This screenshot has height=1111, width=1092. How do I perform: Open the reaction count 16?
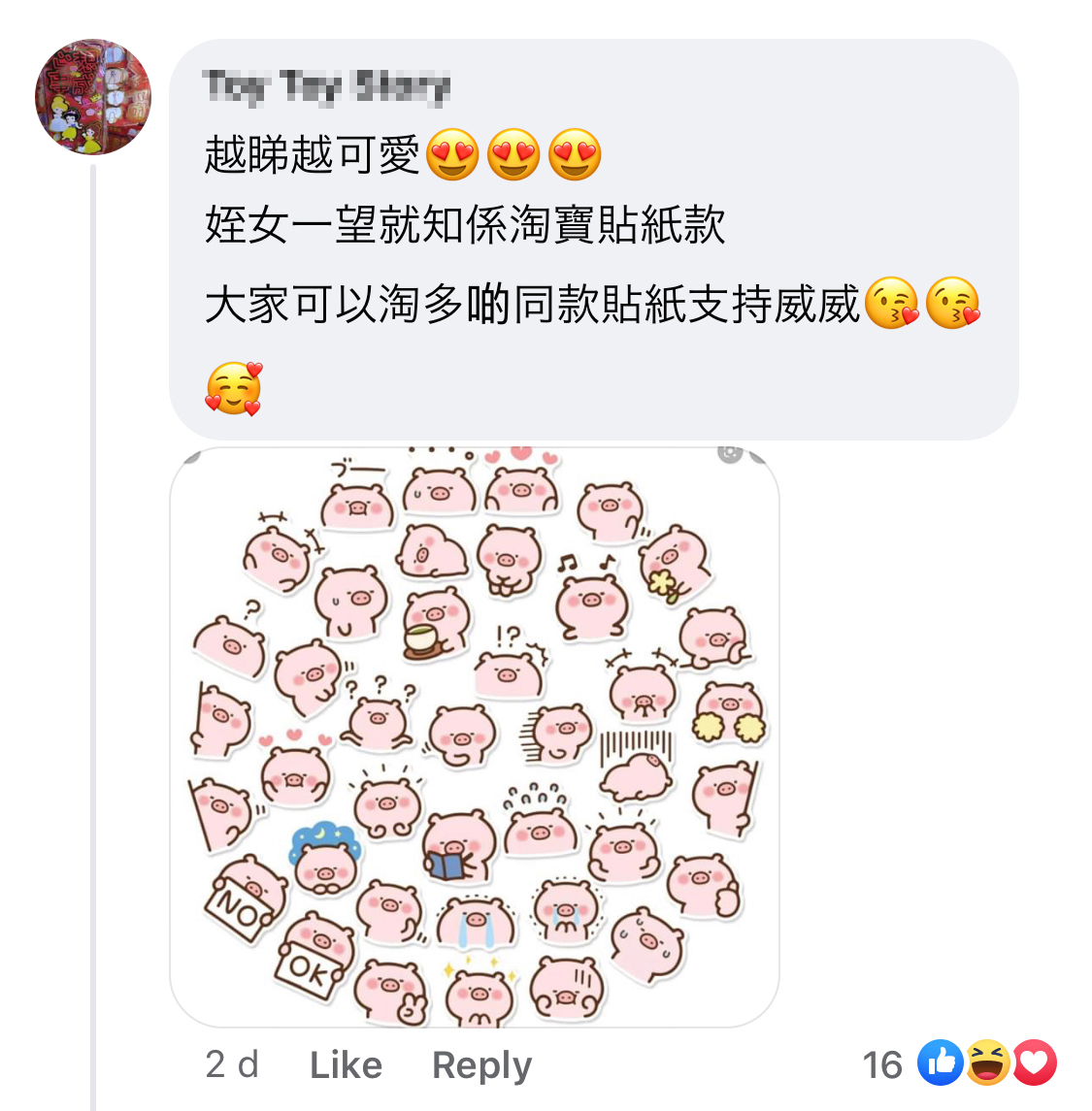[x=882, y=1065]
